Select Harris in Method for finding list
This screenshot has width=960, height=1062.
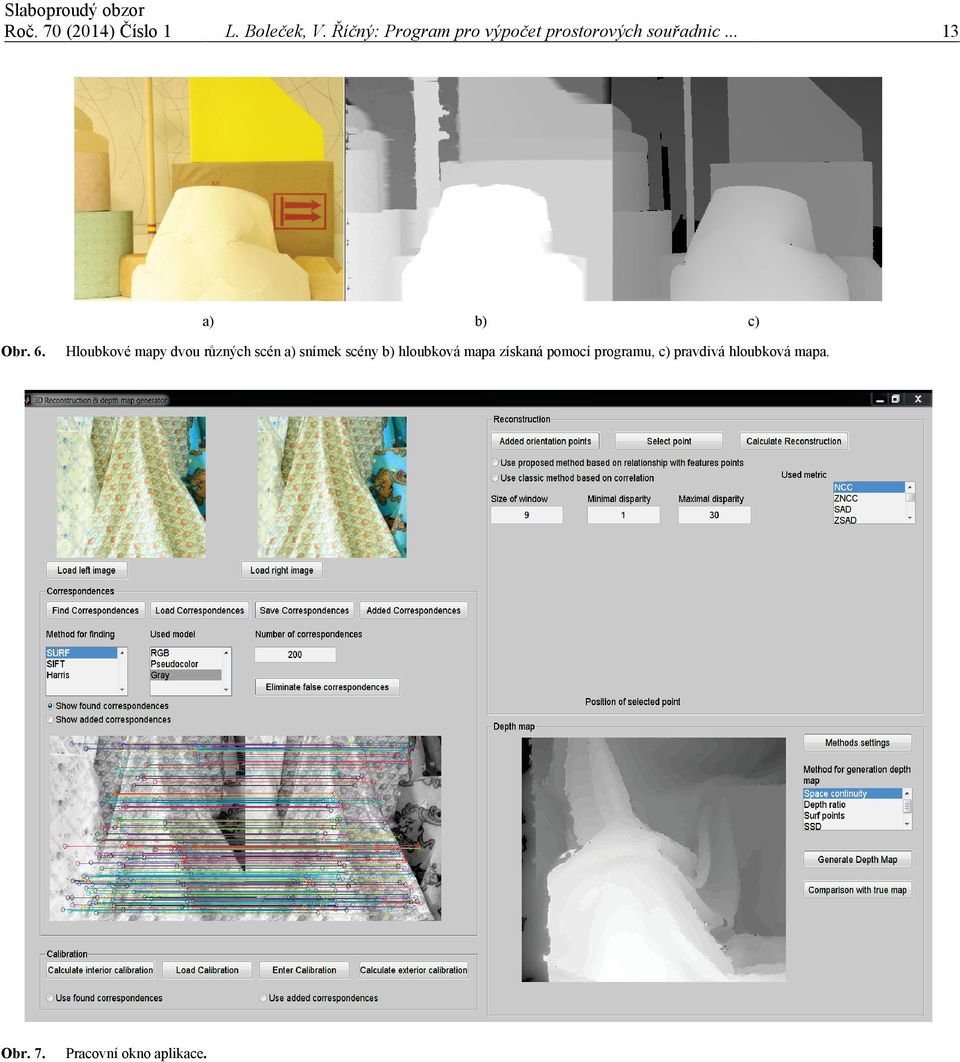[x=82, y=675]
